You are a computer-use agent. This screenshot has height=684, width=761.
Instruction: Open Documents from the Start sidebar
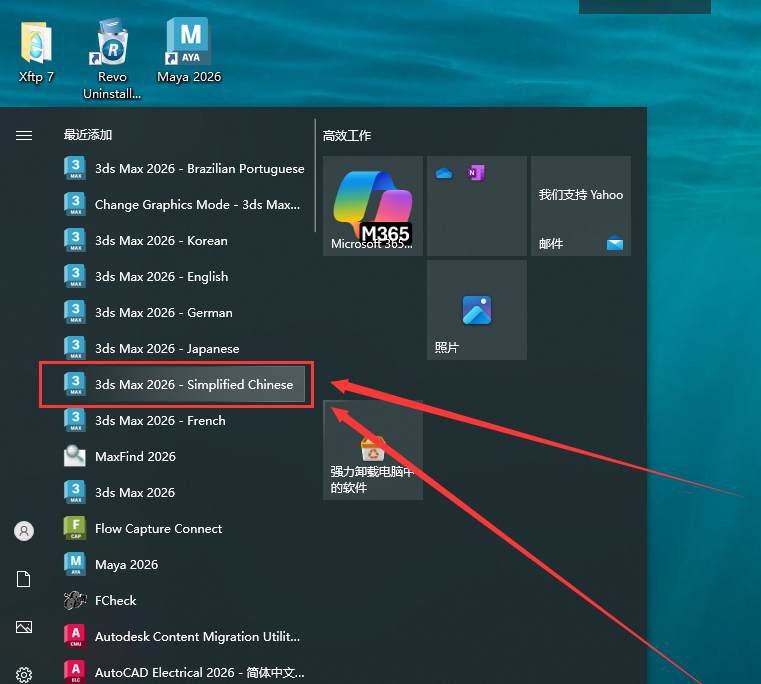[24, 579]
